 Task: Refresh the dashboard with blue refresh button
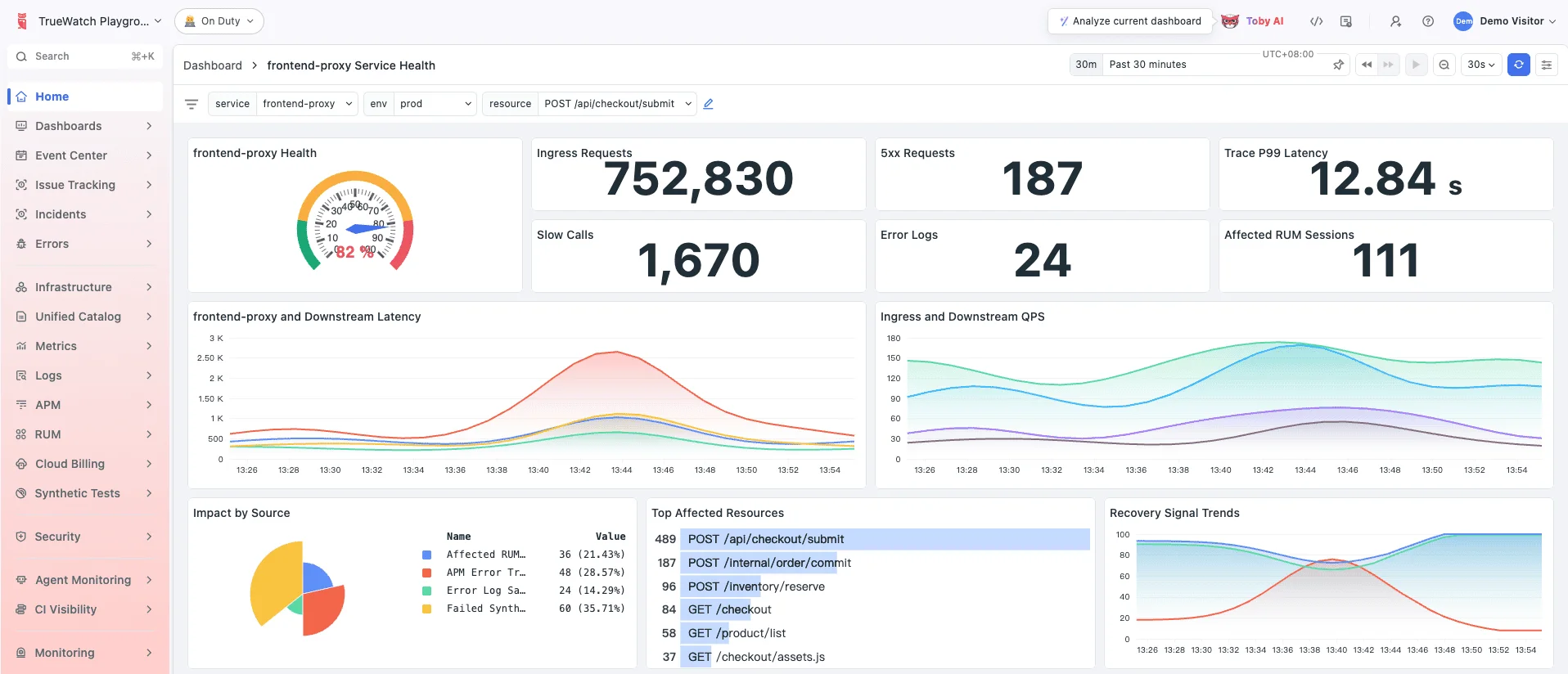tap(1519, 65)
